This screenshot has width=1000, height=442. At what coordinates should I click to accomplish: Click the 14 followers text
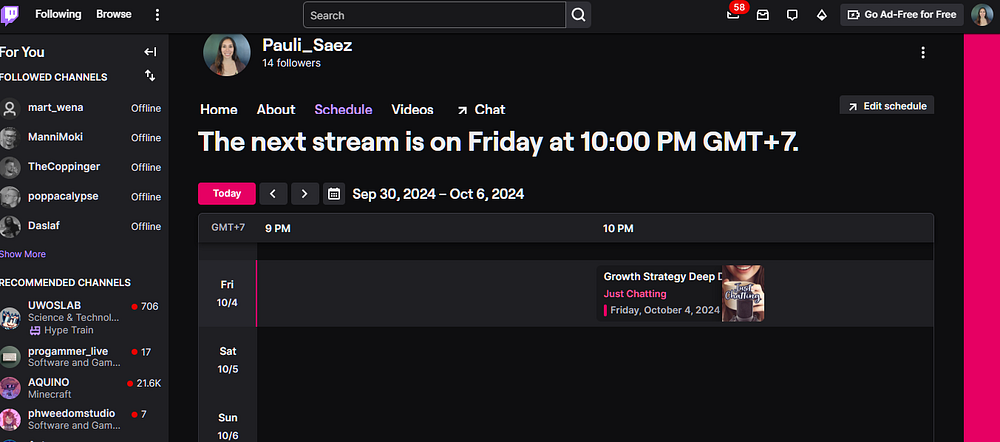(x=291, y=63)
